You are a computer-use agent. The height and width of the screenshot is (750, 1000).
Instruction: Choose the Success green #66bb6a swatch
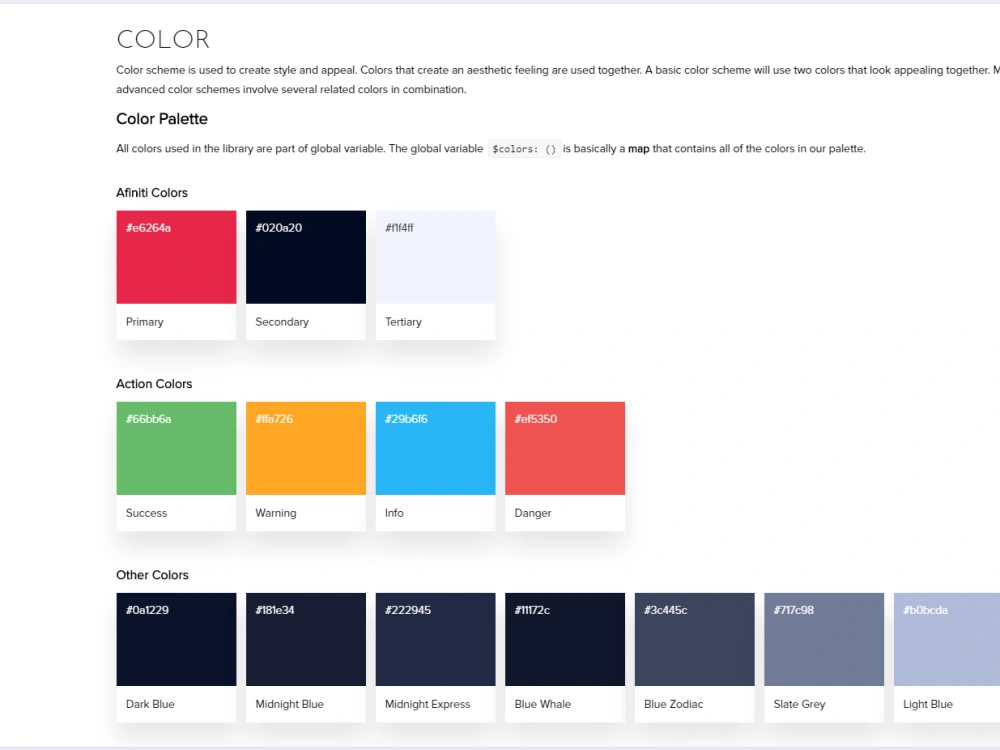click(x=176, y=448)
